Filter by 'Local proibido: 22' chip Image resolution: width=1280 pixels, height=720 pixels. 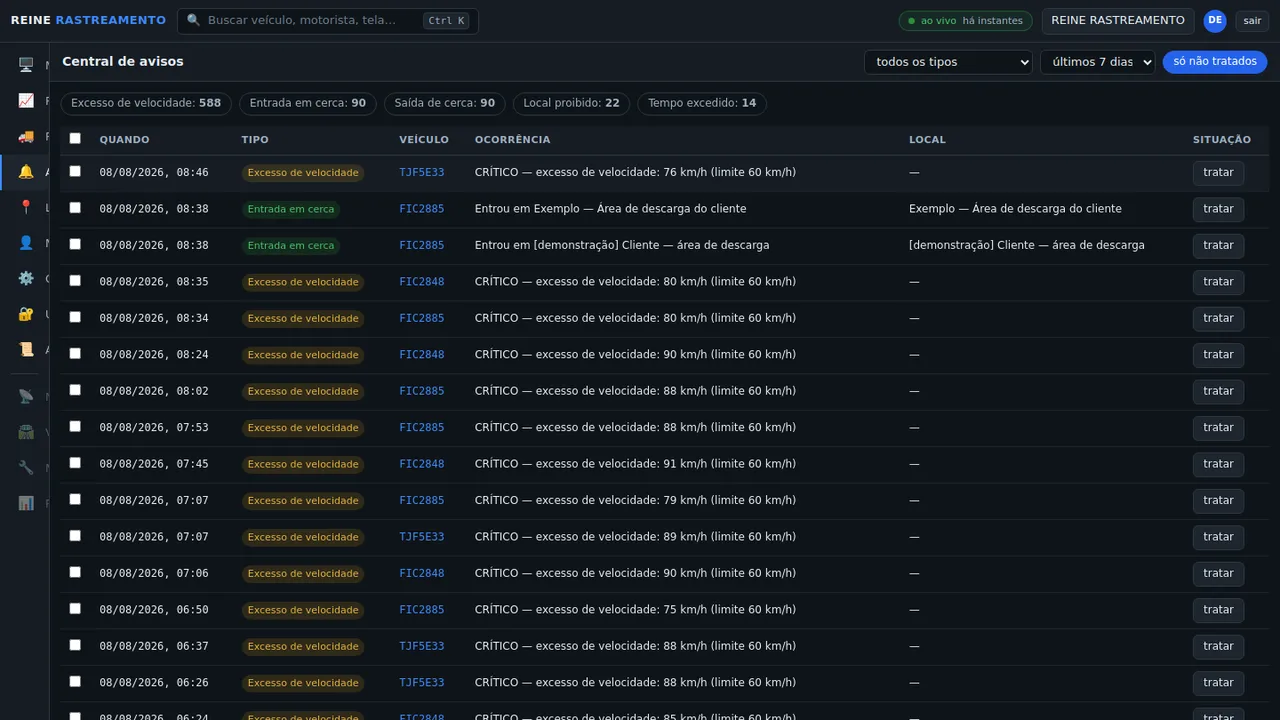coord(571,103)
